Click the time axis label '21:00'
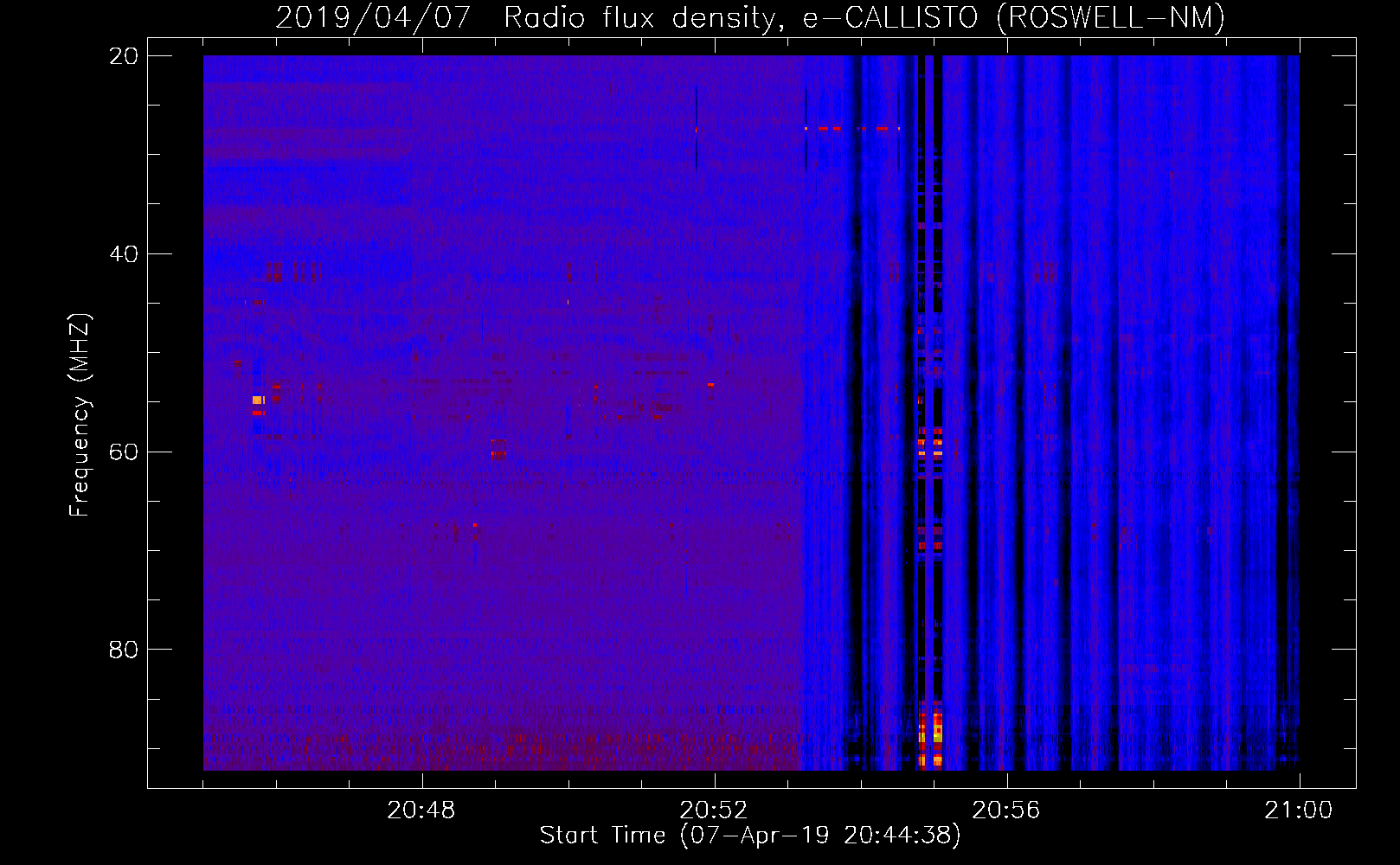The image size is (1400, 865). coord(1299,811)
